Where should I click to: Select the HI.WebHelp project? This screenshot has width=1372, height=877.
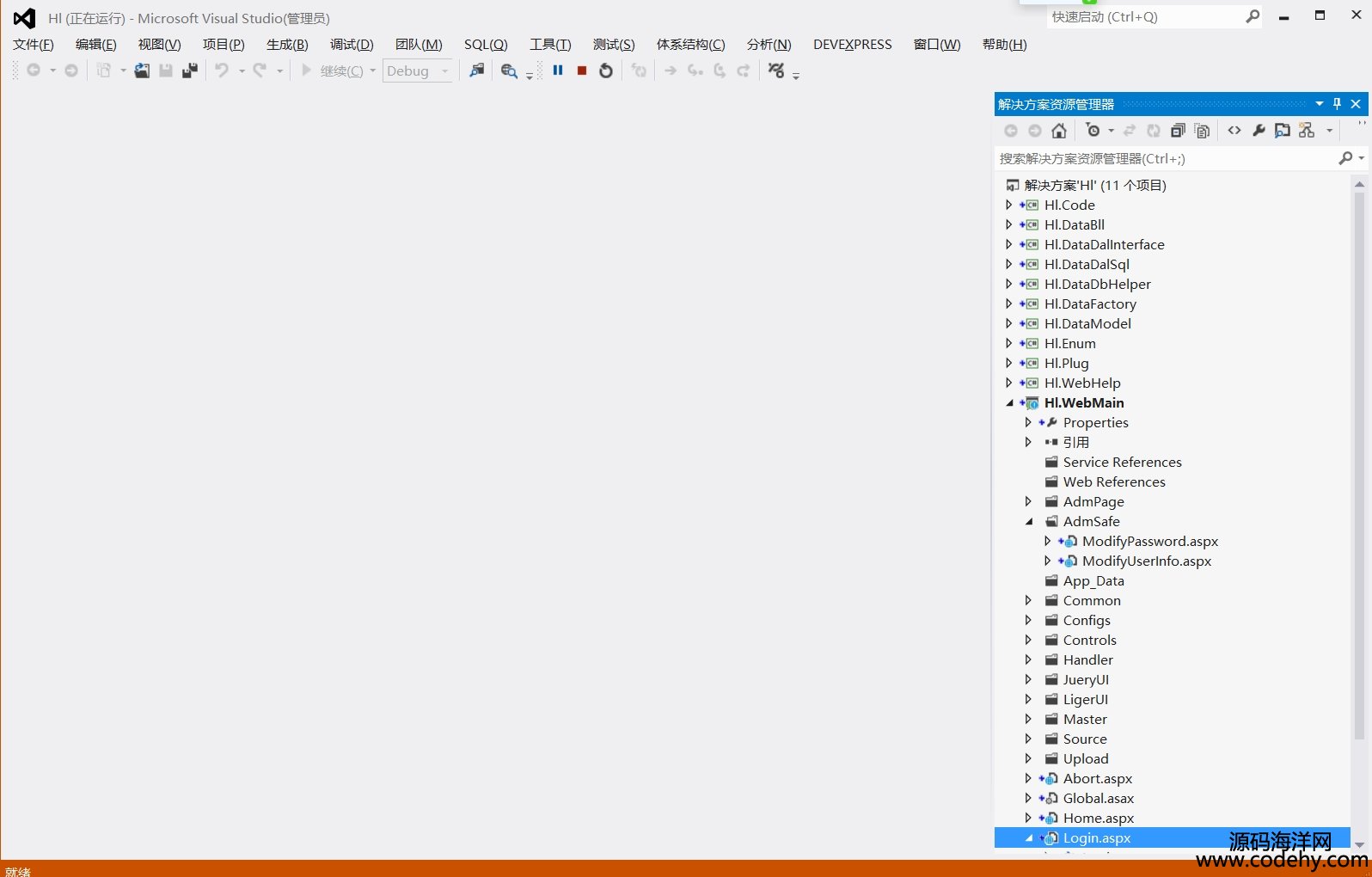(1082, 383)
